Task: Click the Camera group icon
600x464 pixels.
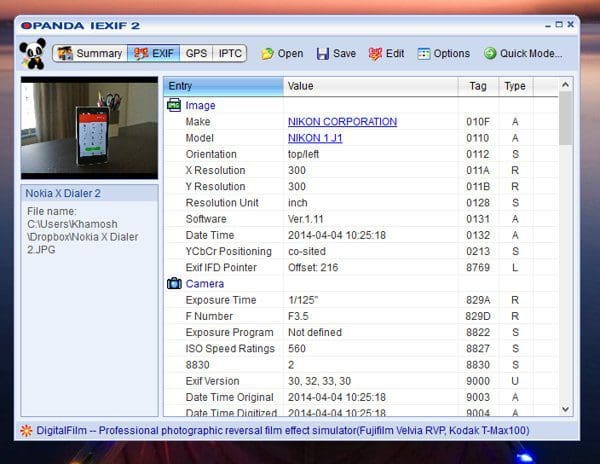Action: [174, 283]
